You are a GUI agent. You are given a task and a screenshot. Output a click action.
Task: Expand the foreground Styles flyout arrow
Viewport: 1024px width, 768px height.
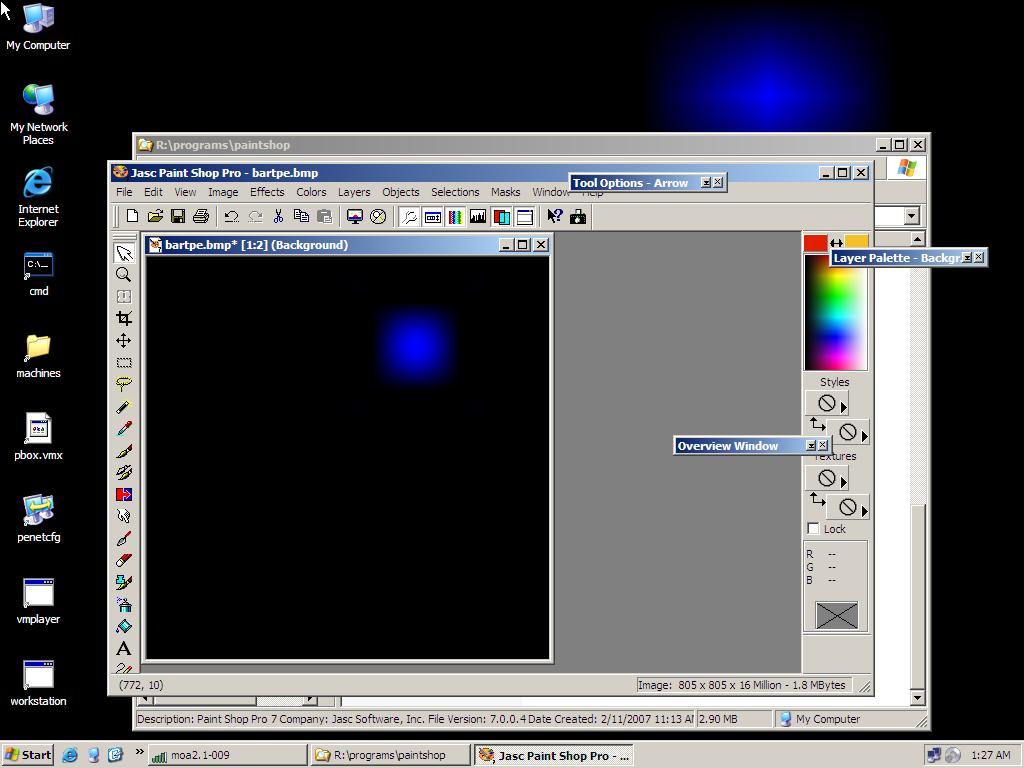(844, 406)
